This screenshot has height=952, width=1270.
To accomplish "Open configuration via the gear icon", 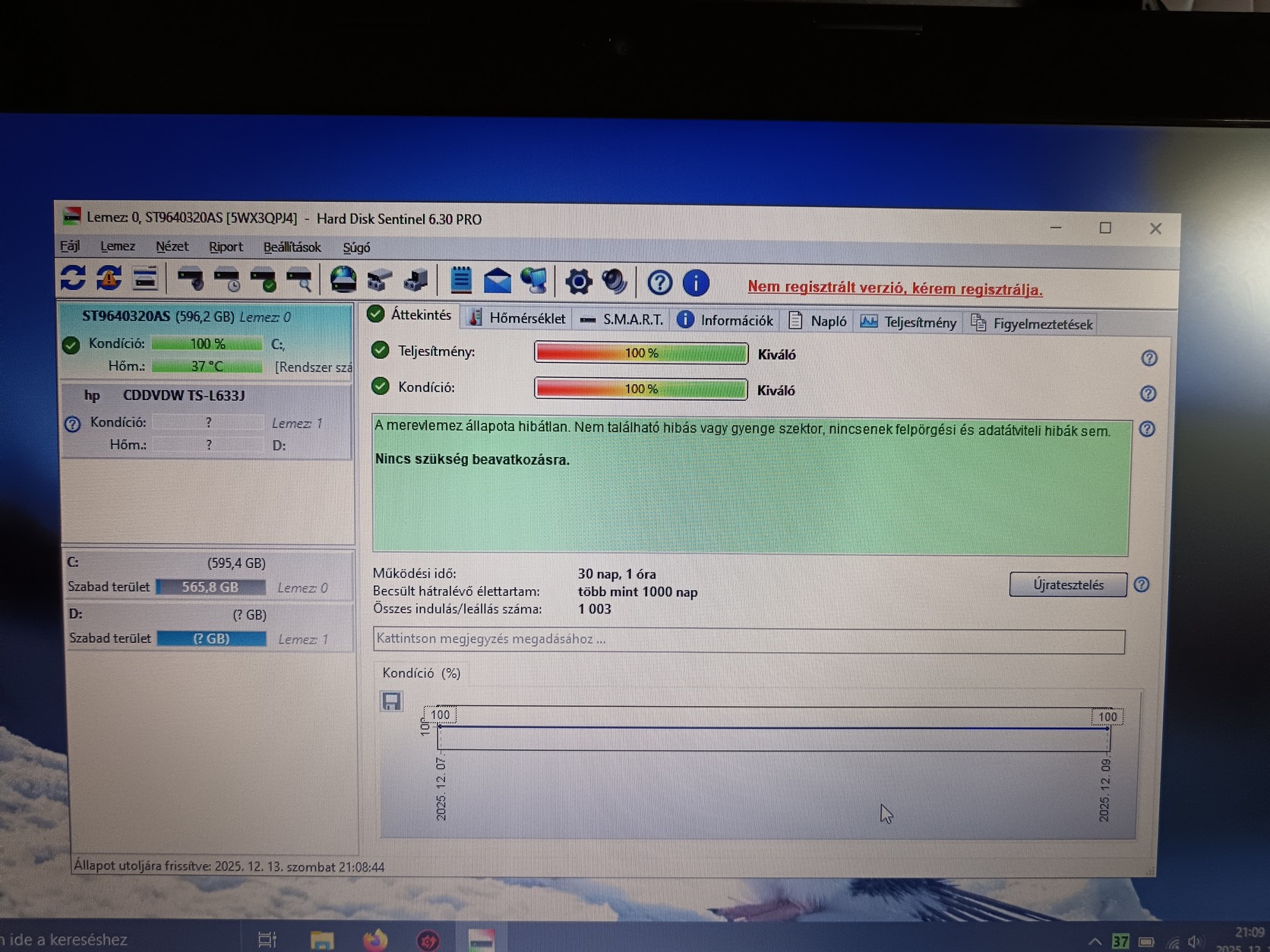I will pyautogui.click(x=578, y=282).
